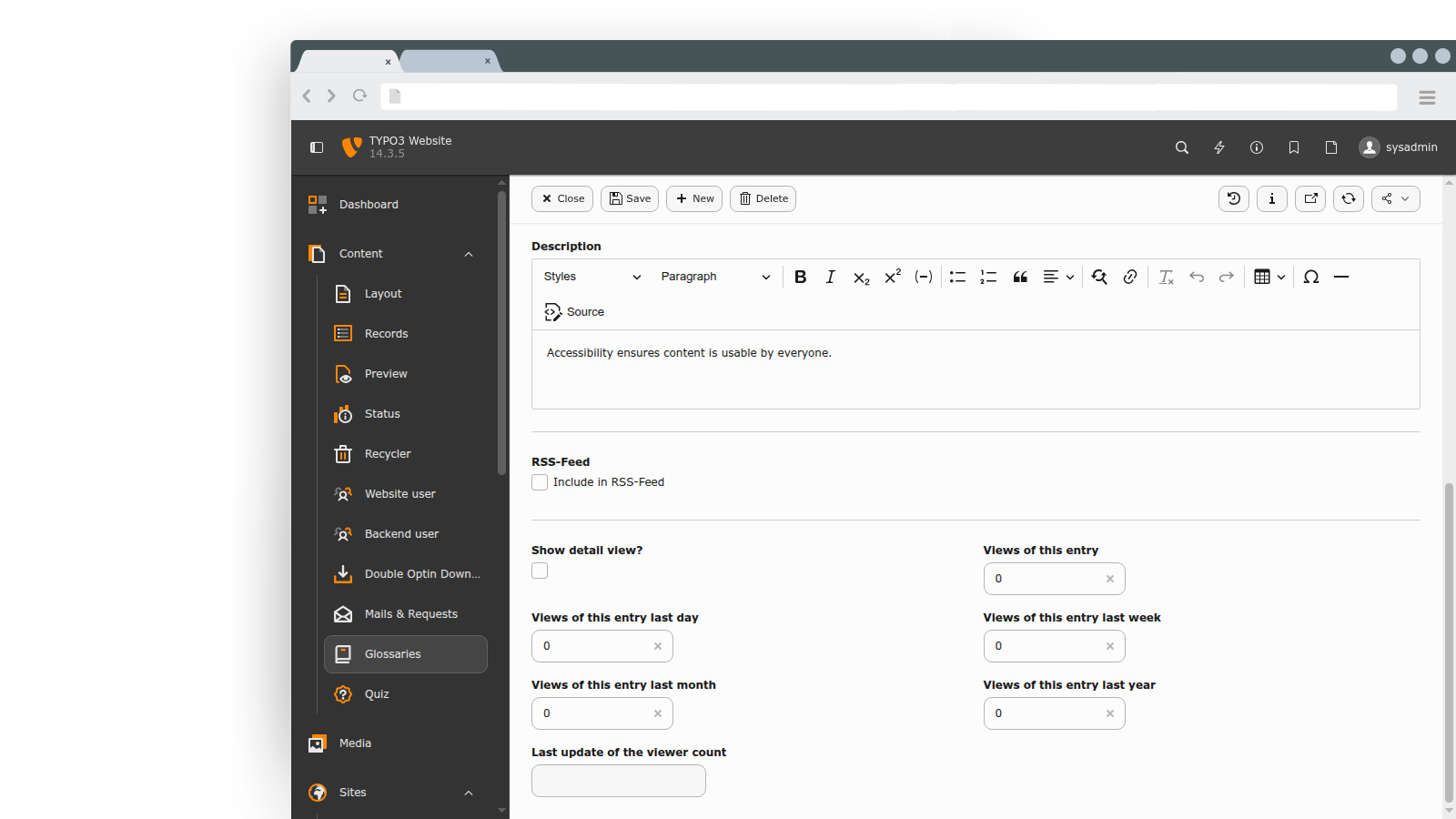
Task: Insert soft hyphen icon
Action: [923, 277]
